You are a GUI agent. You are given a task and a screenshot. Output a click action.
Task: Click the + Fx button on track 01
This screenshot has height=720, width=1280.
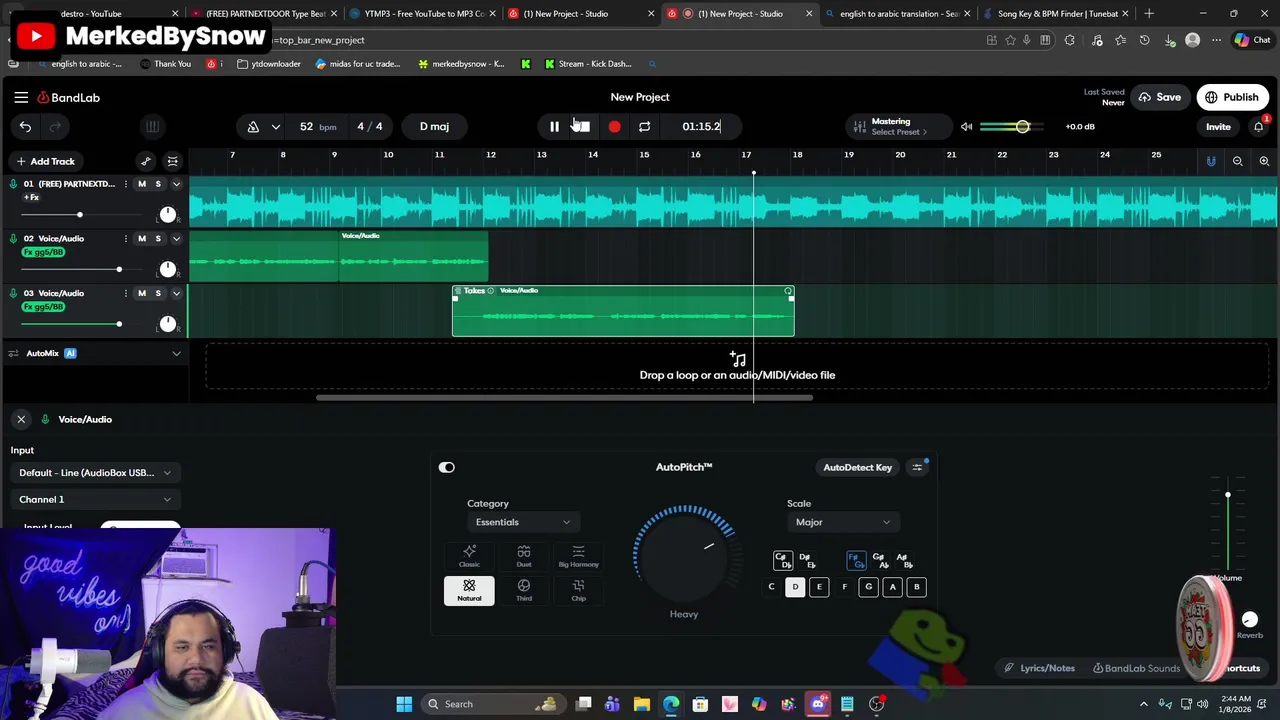tap(31, 197)
